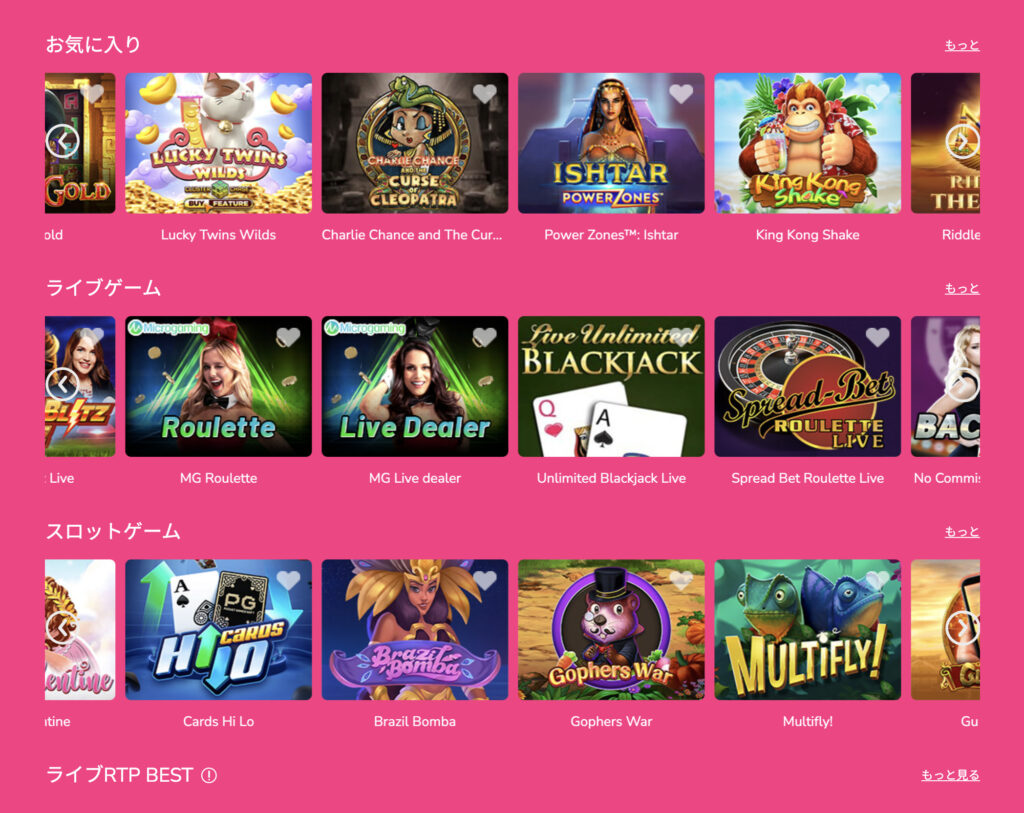Open もっと見る link for ライブRTP BEST

[950, 774]
